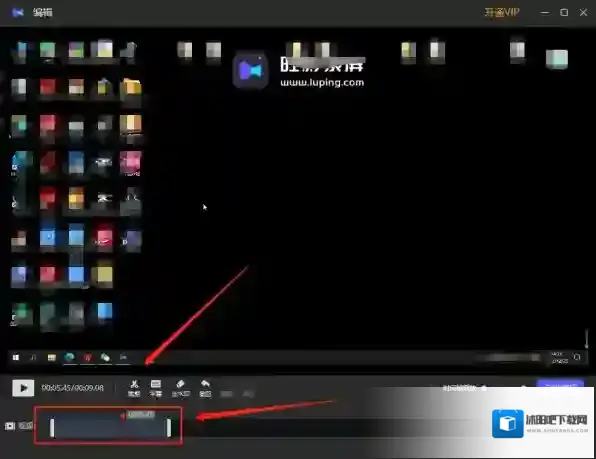596x459 pixels.
Task: Click the greyed redo icon next to undo
Action: click(227, 394)
